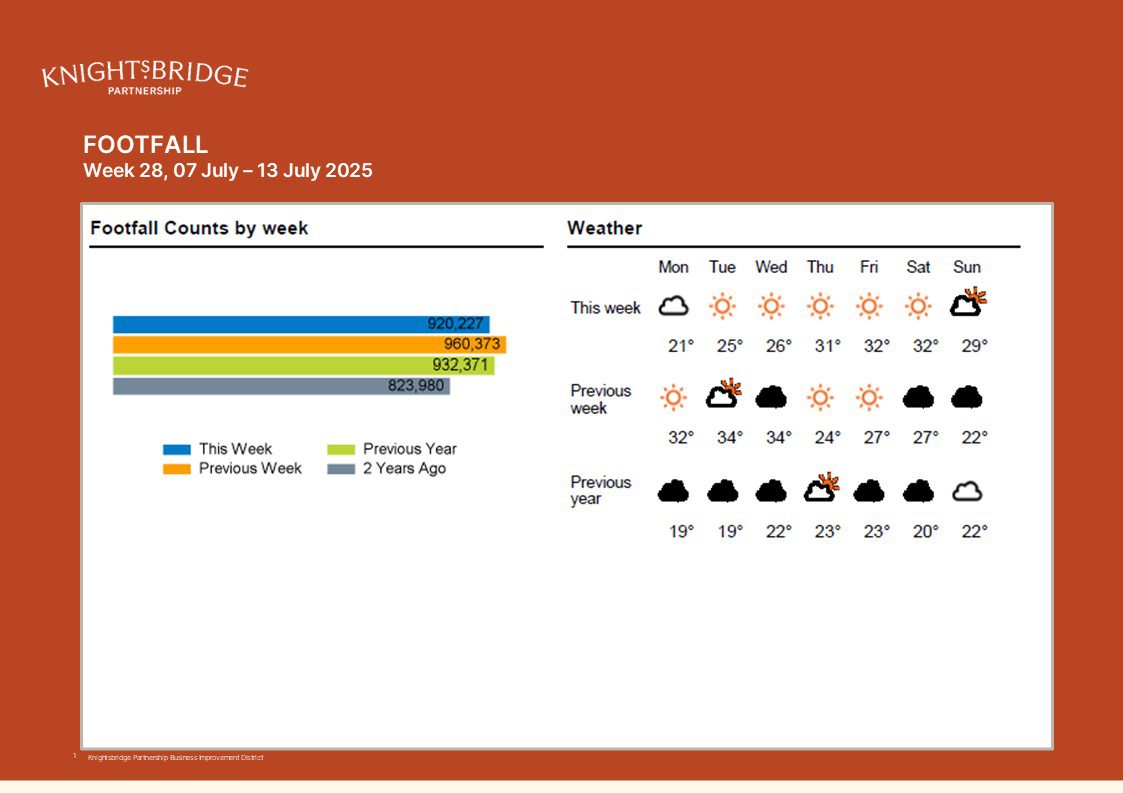Screen dimensions: 1123x793
Task: Select the grey 823,980 footfall bar
Action: click(x=281, y=386)
